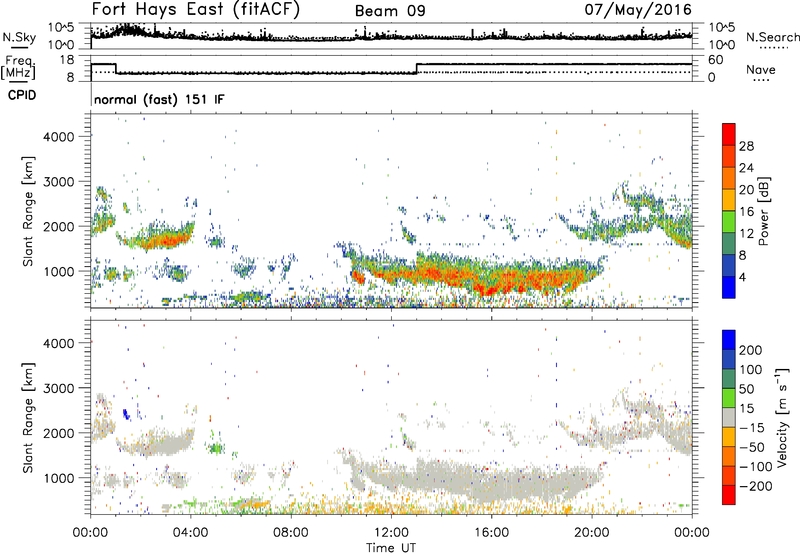Screen dimensions: 800x554
Task: Click the '4' label on Power colorbar
Action: point(743,277)
